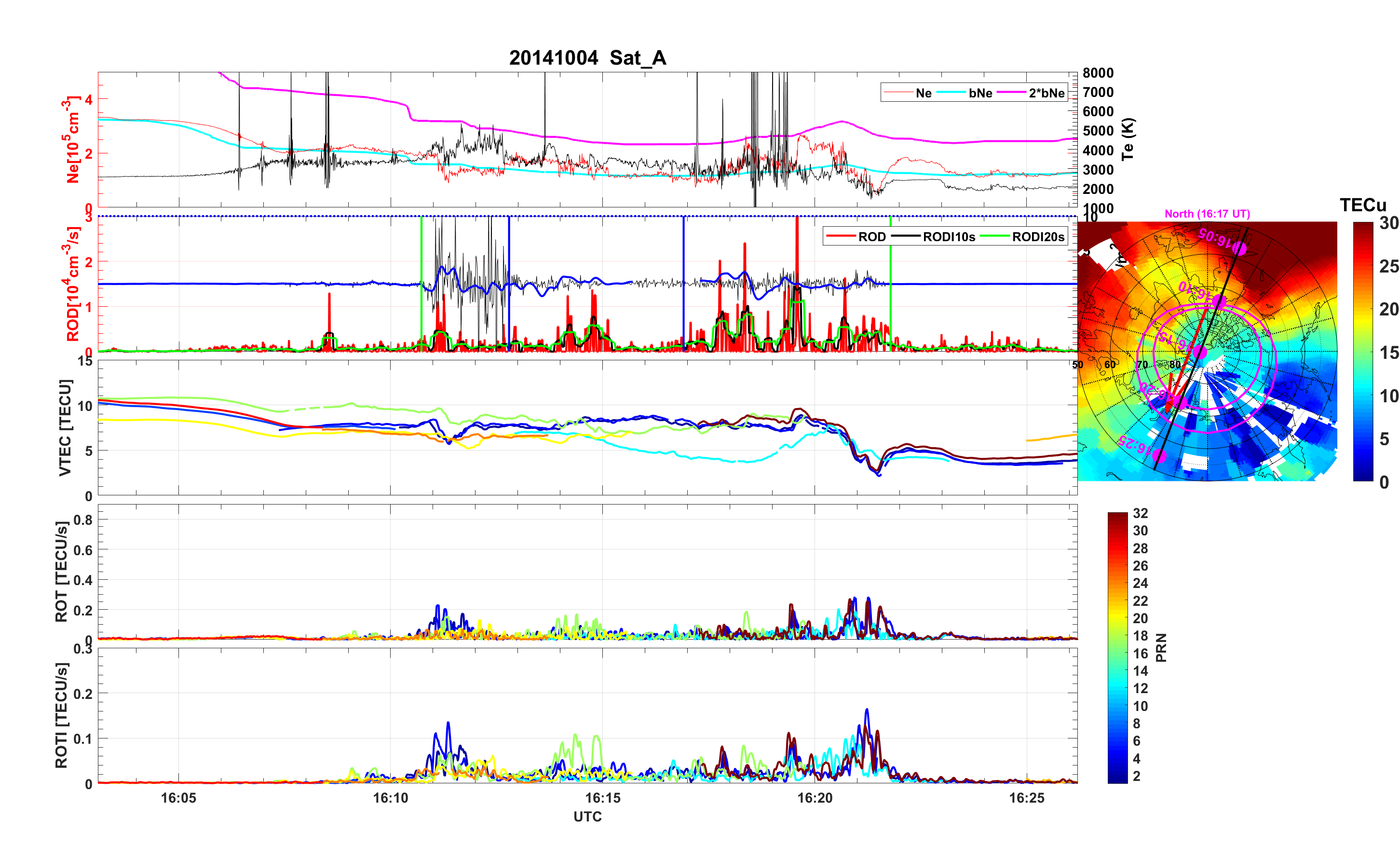Click the Te (K) right-axis label
The image size is (1400, 847).
[x=1128, y=139]
